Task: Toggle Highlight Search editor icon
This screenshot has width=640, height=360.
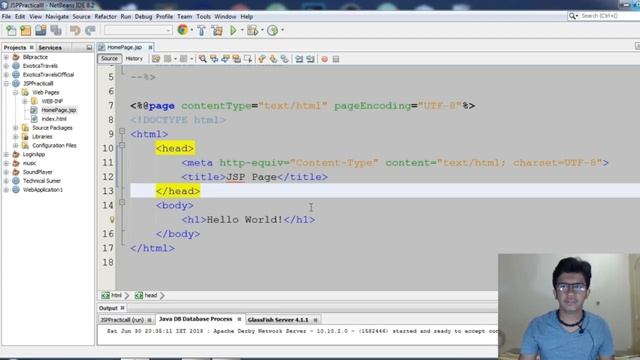Action: pyautogui.click(x=237, y=59)
